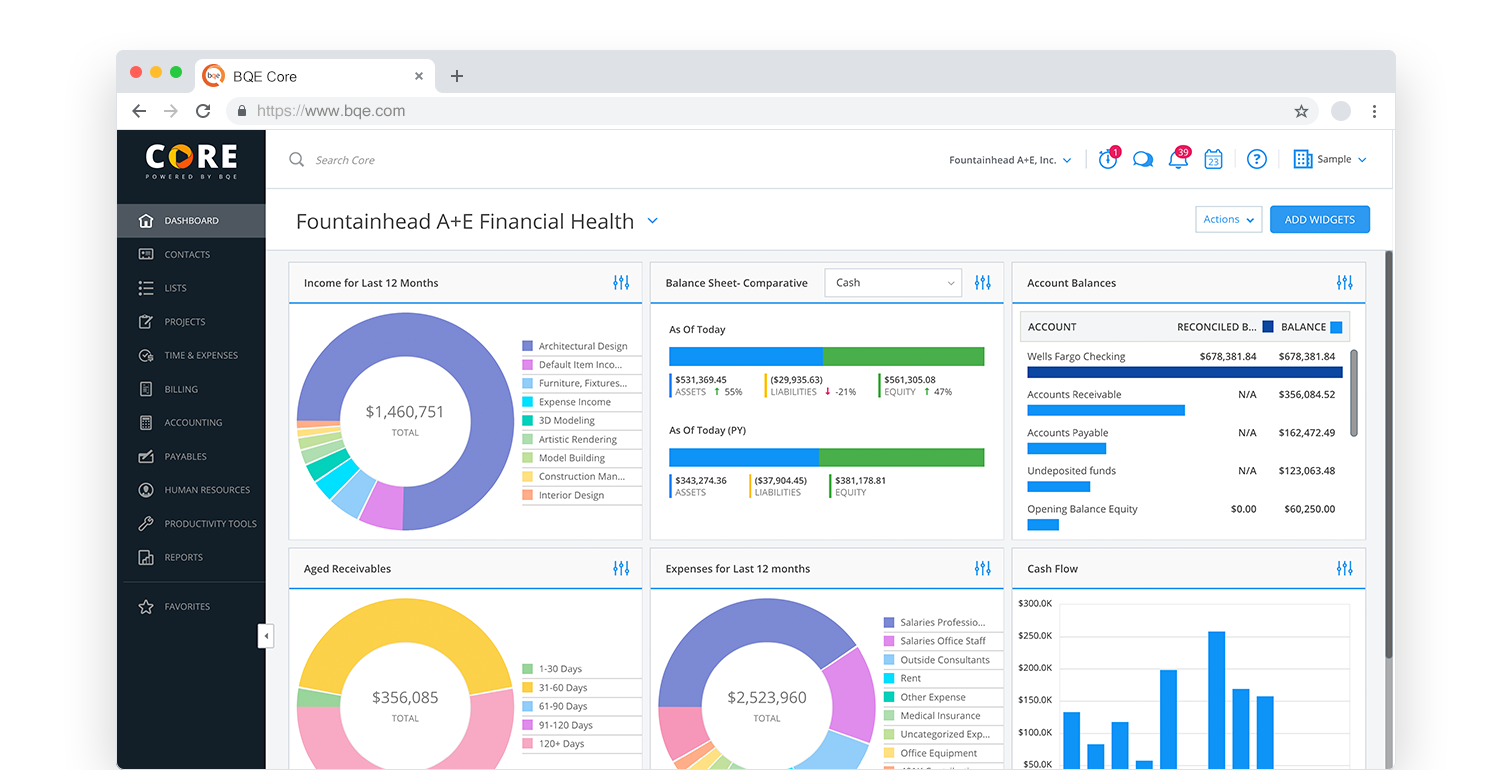Screen dimensions: 1500x770
Task: Bookmark this page with the star icon
Action: [x=1301, y=111]
